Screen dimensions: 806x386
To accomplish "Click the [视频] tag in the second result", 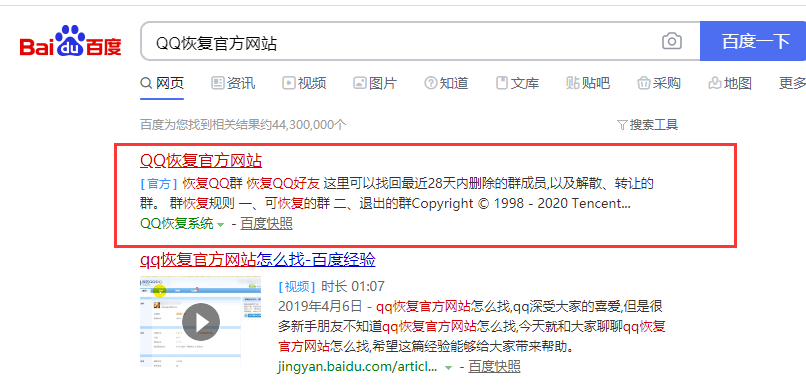I will pyautogui.click(x=297, y=286).
